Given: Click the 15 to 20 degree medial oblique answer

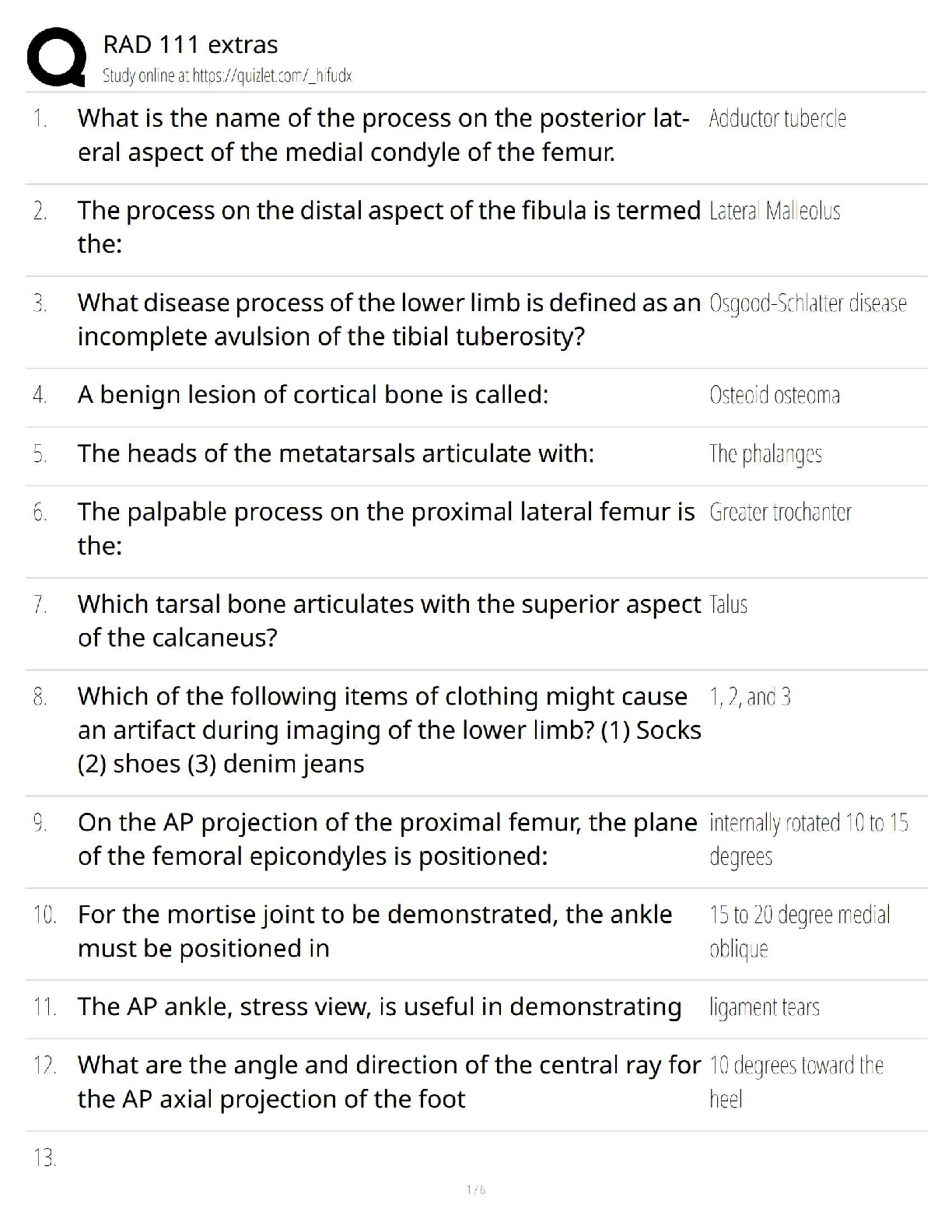Looking at the screenshot, I should pos(799,931).
